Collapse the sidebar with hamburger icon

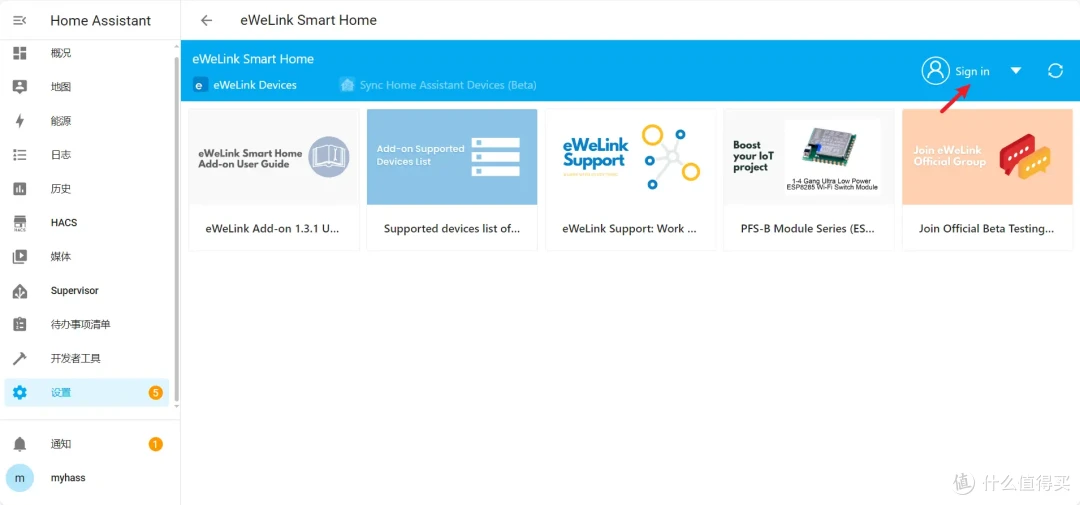(20, 21)
